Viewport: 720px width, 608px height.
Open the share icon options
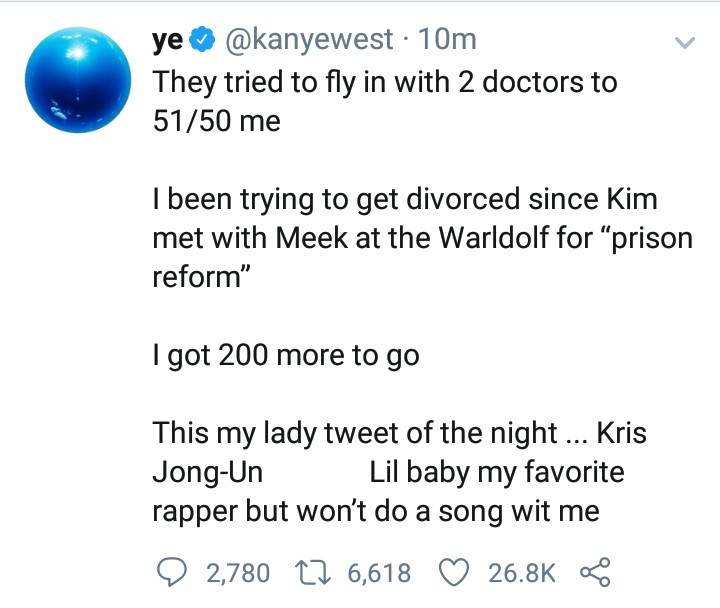coord(595,572)
